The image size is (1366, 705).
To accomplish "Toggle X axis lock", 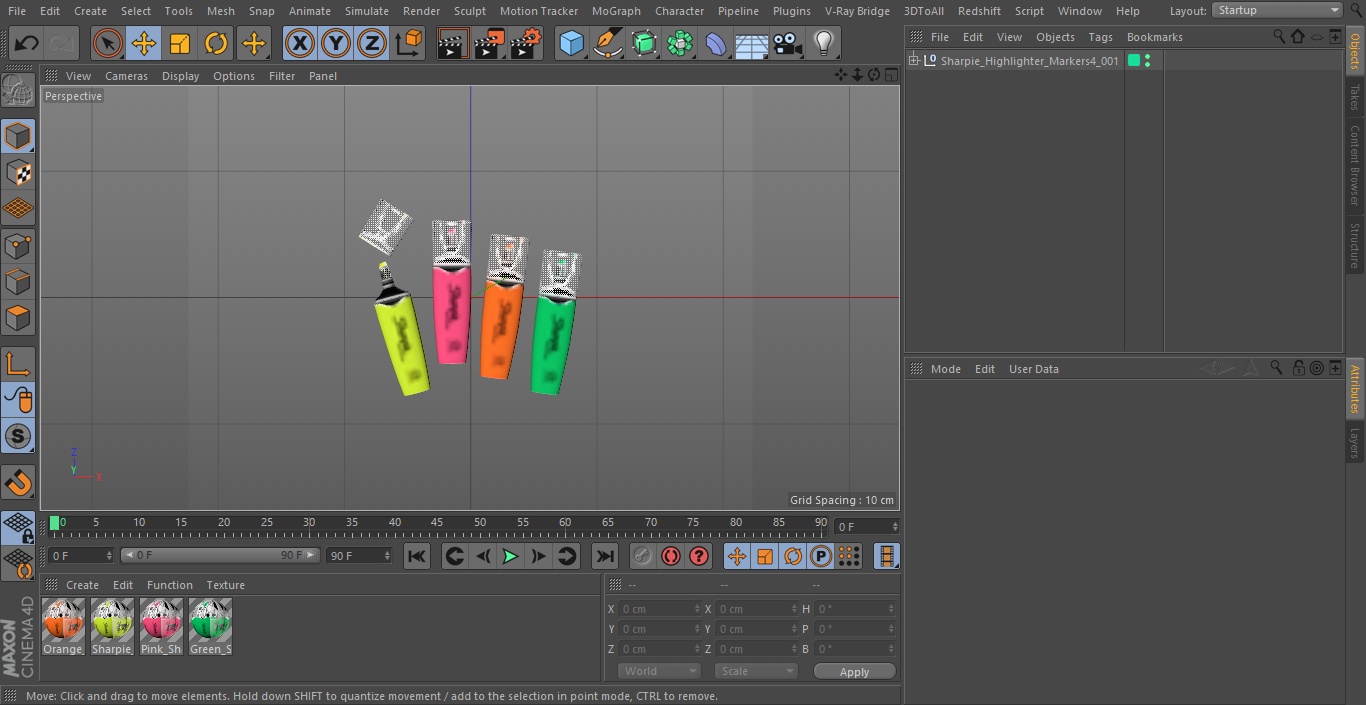I will coord(300,44).
